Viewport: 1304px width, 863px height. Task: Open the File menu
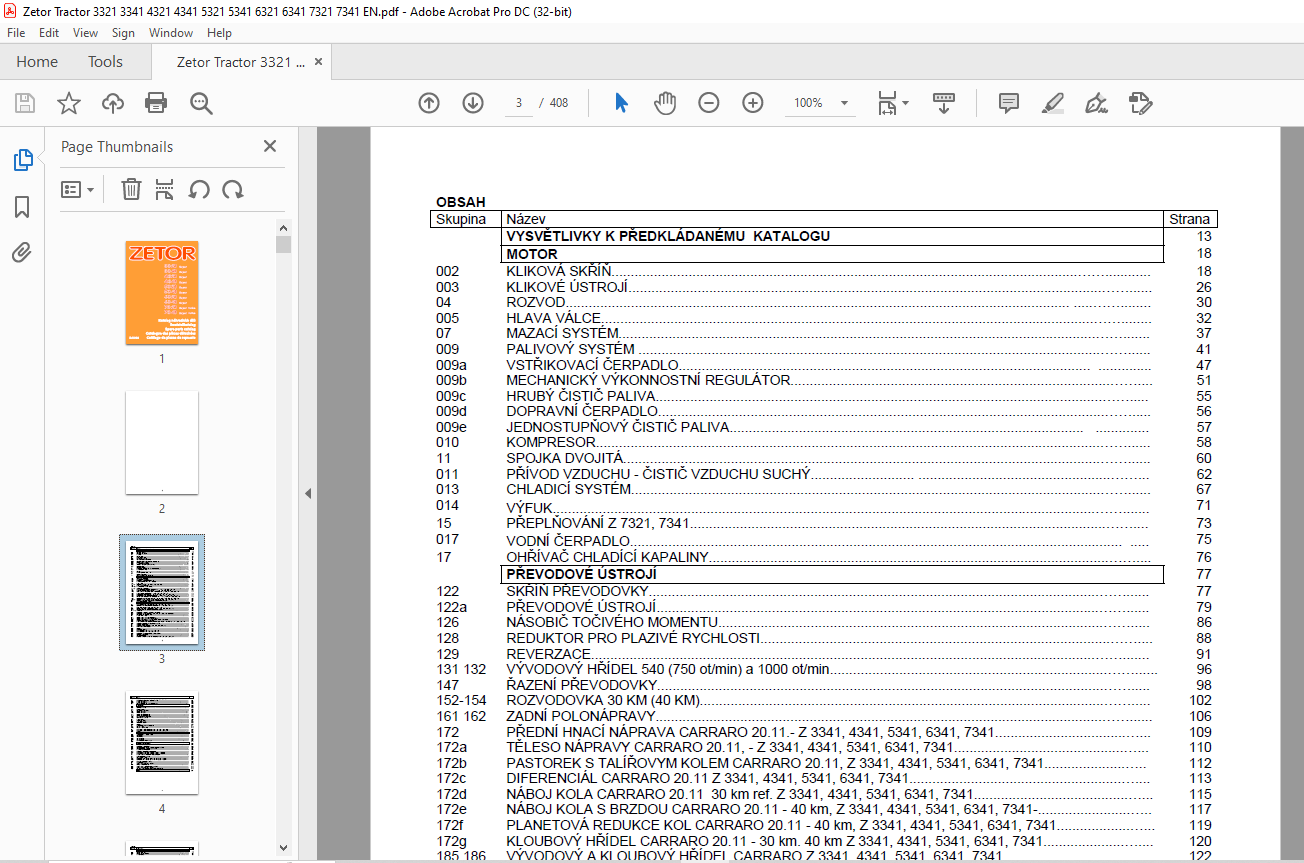16,33
